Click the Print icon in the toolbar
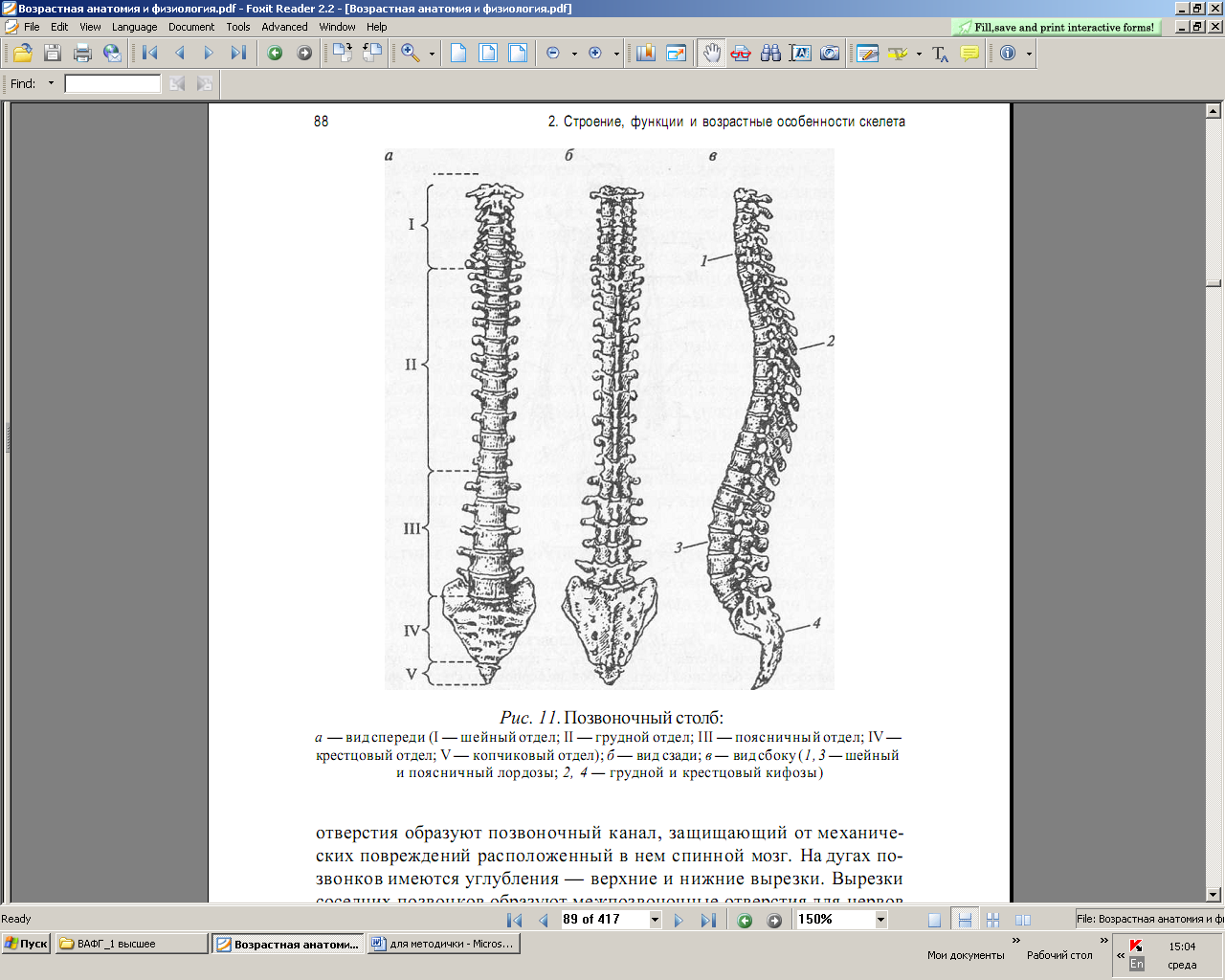This screenshot has width=1225, height=980. pos(82,54)
